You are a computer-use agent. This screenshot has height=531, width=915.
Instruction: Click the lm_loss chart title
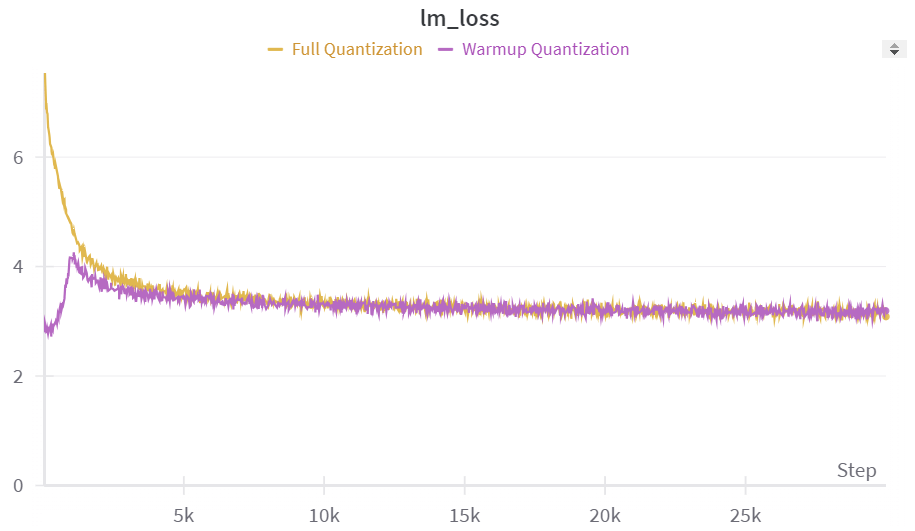click(459, 18)
